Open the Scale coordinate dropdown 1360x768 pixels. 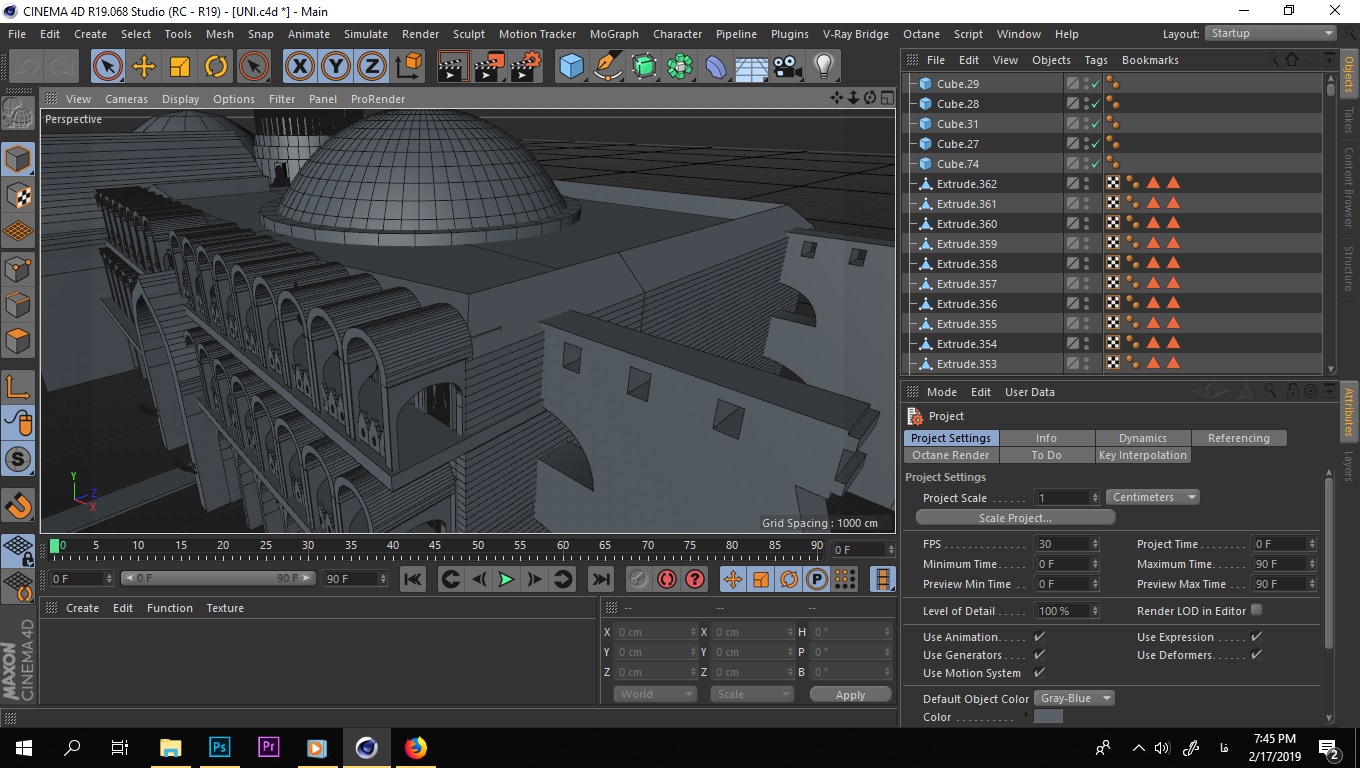752,694
